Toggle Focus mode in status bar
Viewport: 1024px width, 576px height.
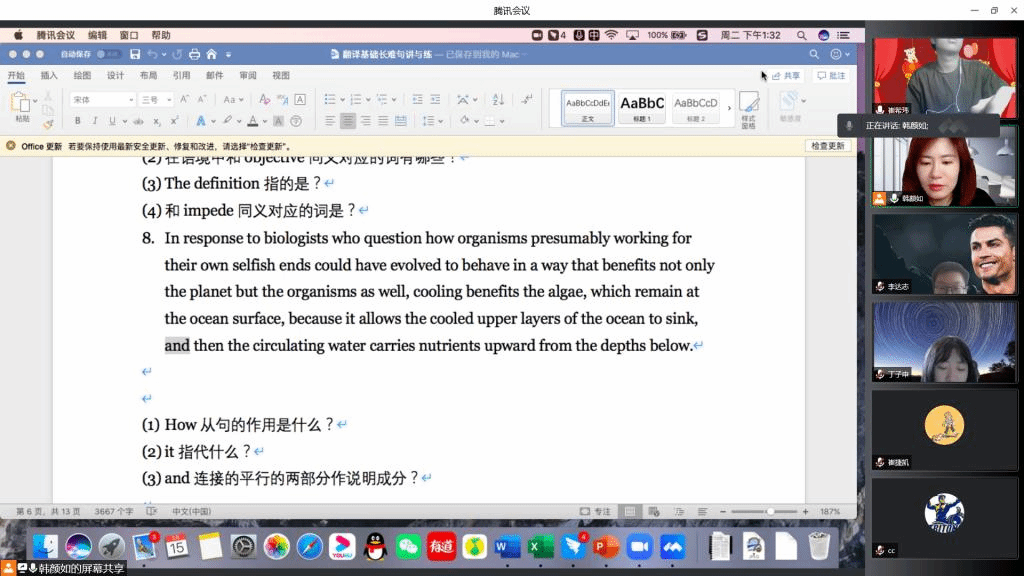tap(596, 511)
